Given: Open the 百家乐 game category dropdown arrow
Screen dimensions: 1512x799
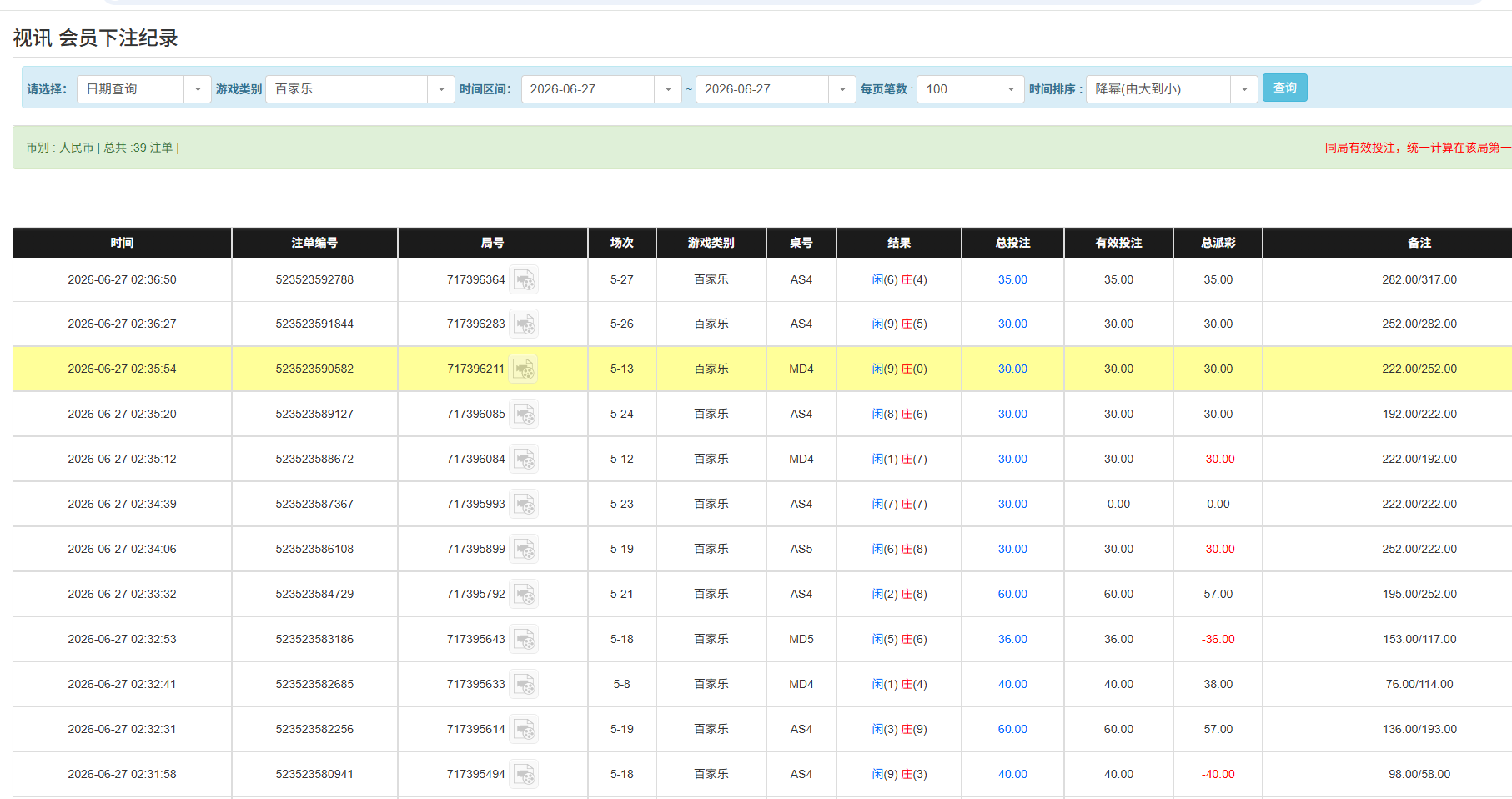Looking at the screenshot, I should pyautogui.click(x=441, y=89).
